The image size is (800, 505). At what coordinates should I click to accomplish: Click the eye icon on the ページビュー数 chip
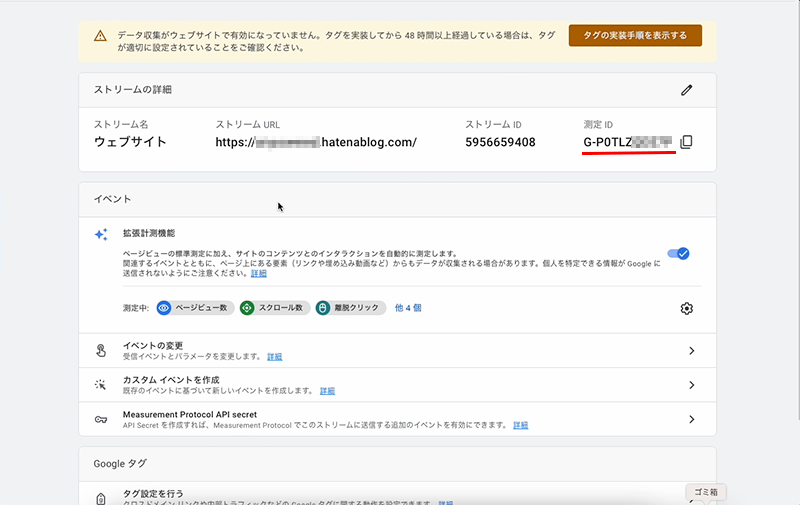tap(164, 308)
